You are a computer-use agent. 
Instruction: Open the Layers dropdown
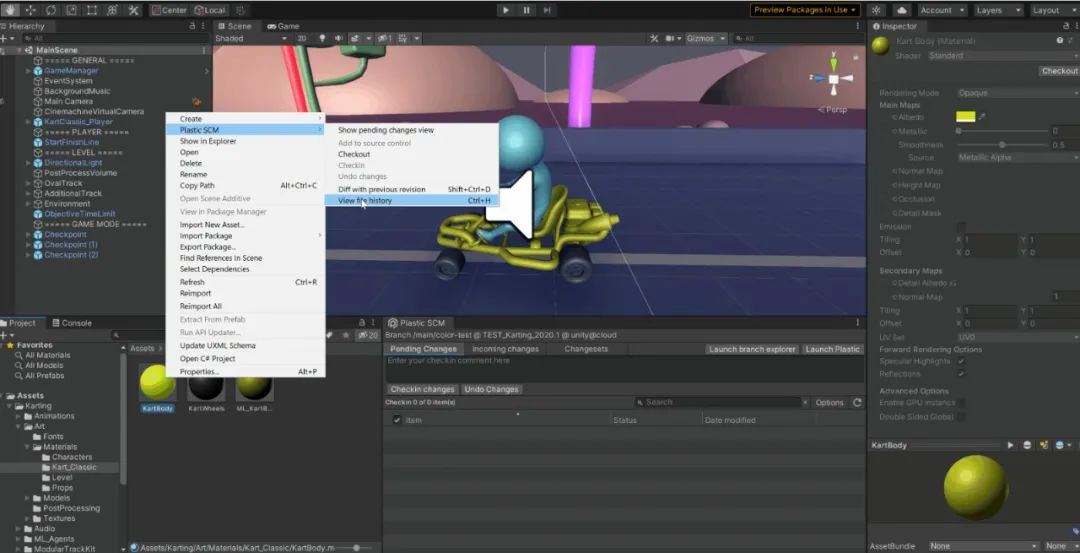pyautogui.click(x=997, y=10)
